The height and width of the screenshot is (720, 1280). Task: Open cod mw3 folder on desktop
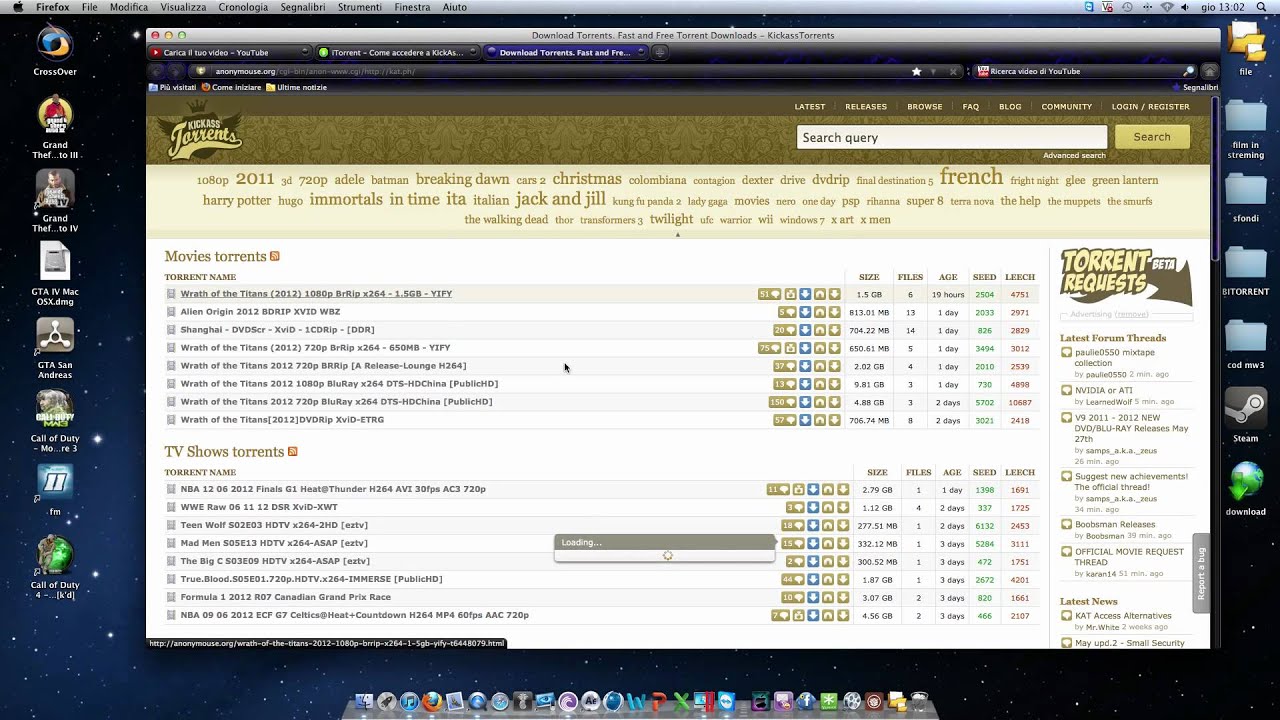[1246, 336]
